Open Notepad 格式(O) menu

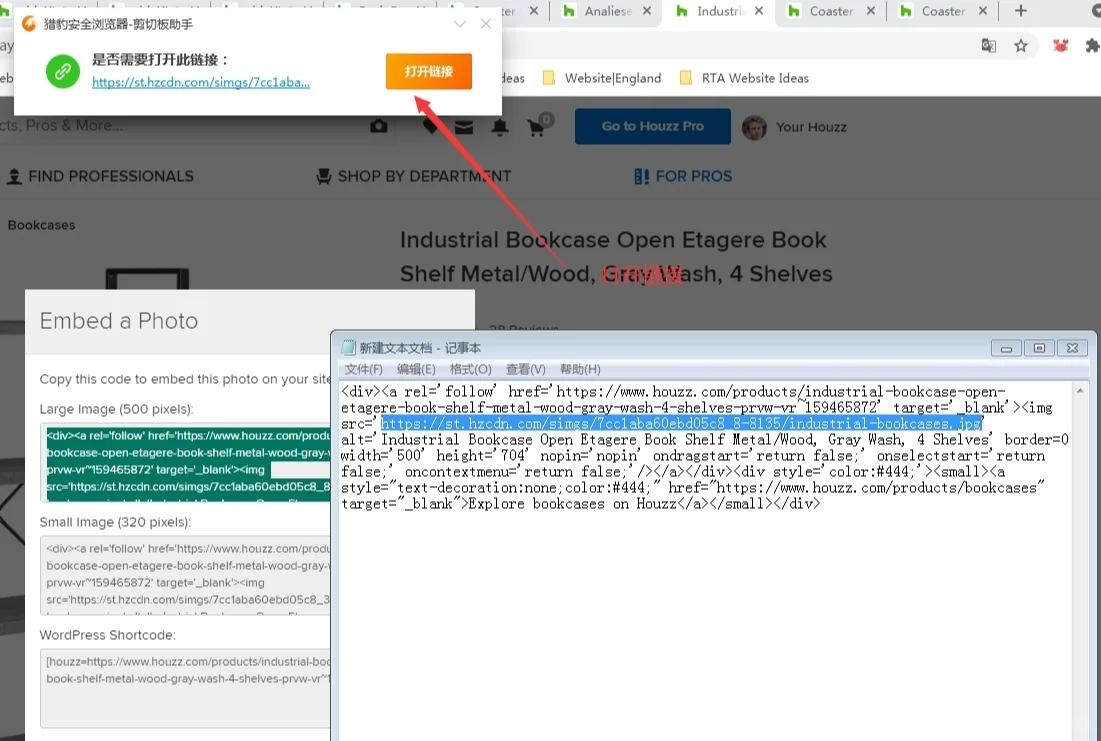tap(470, 369)
